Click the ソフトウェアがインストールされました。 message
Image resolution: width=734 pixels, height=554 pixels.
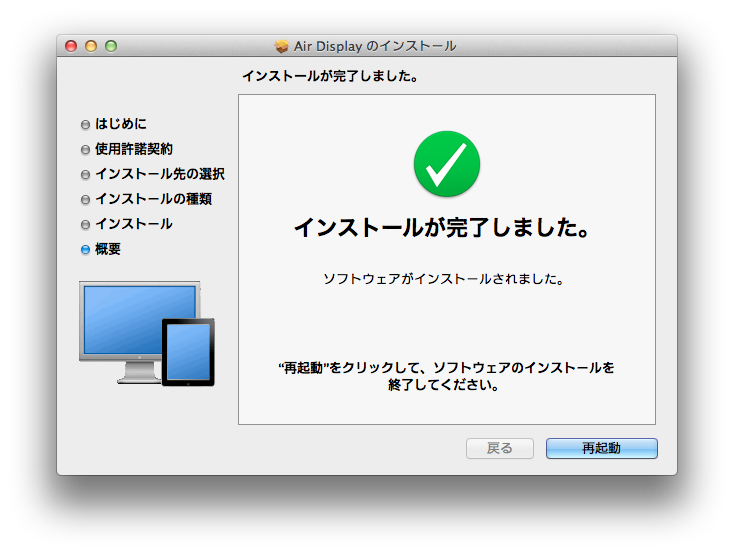(443, 279)
